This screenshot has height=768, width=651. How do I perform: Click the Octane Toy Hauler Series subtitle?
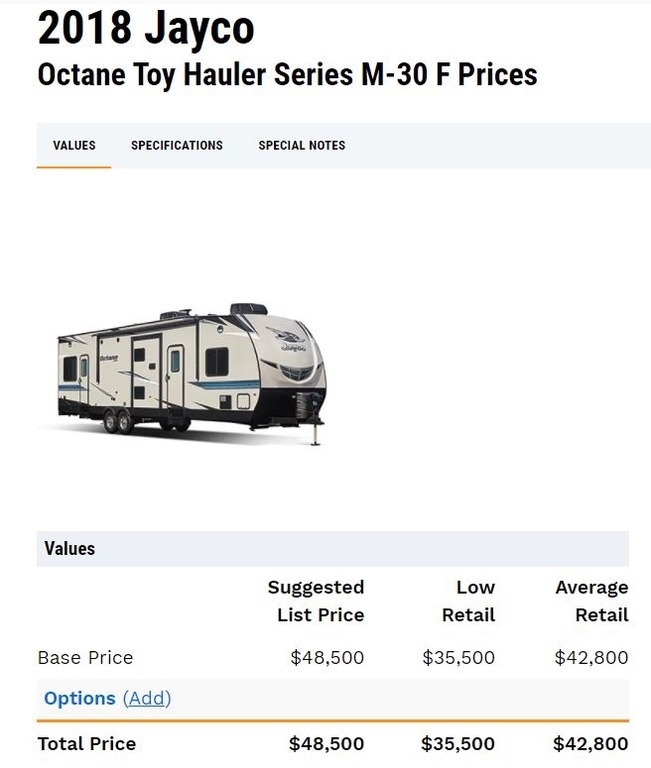coord(287,75)
